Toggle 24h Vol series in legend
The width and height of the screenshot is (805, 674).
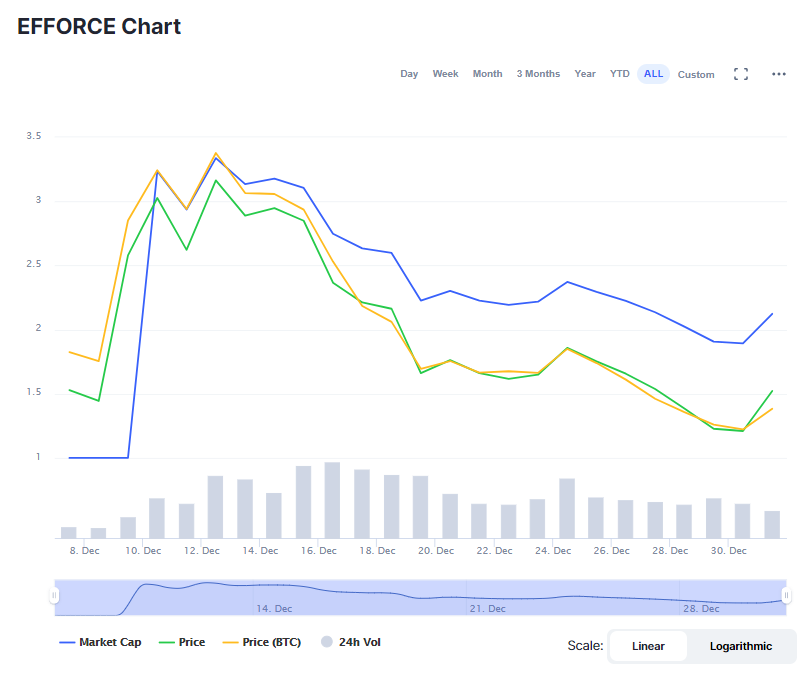pyautogui.click(x=351, y=642)
